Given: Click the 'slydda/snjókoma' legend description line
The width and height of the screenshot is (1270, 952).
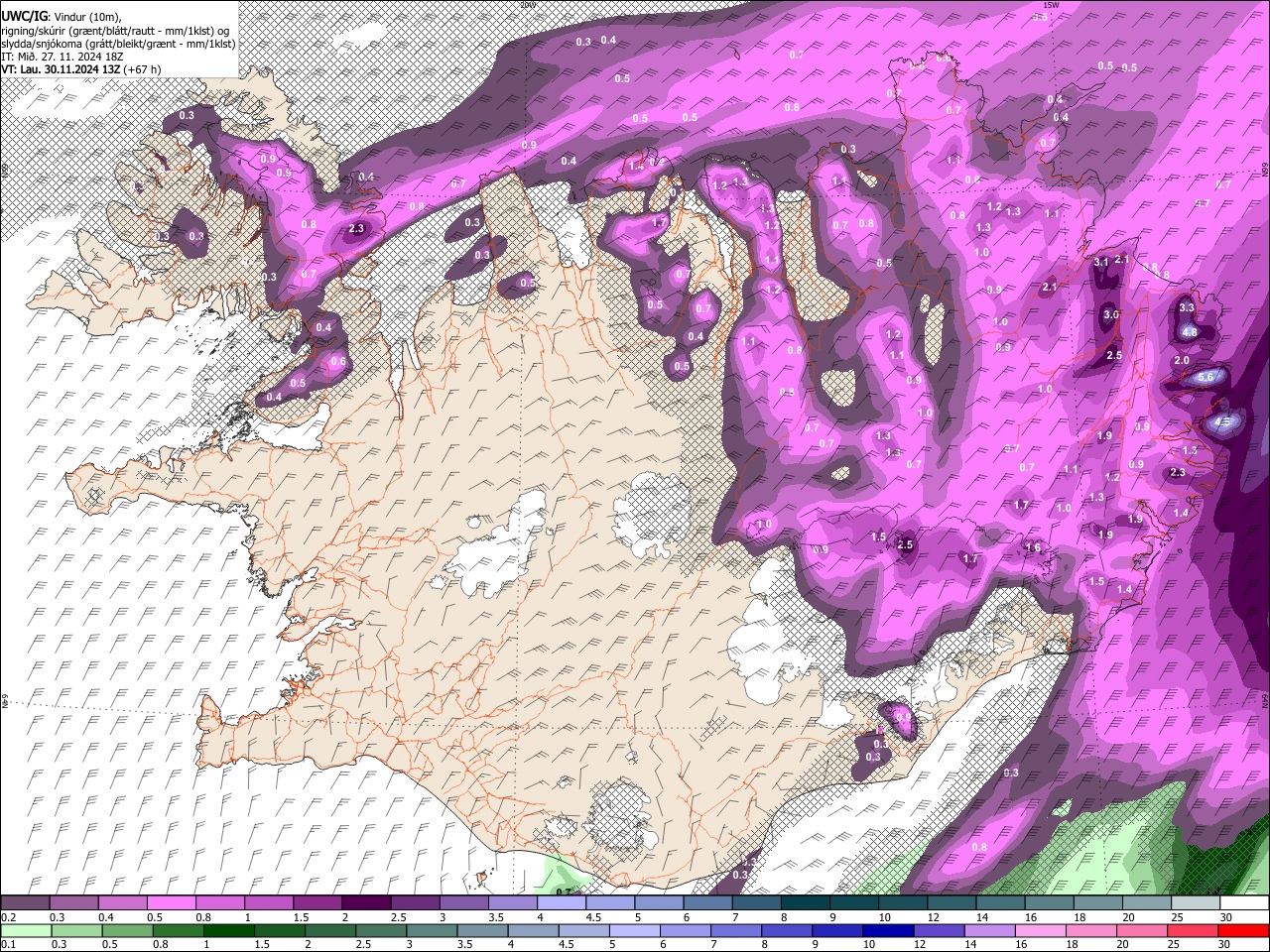Looking at the screenshot, I should pyautogui.click(x=118, y=44).
